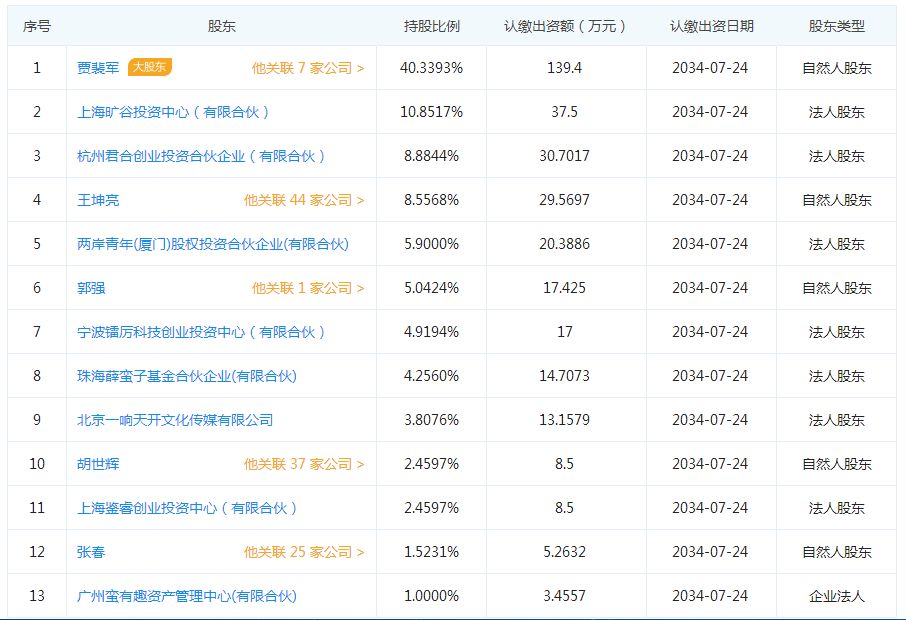Open 上海鉴睿创业投资中心 link
Viewport: 906px width, 620px height.
pyautogui.click(x=187, y=508)
